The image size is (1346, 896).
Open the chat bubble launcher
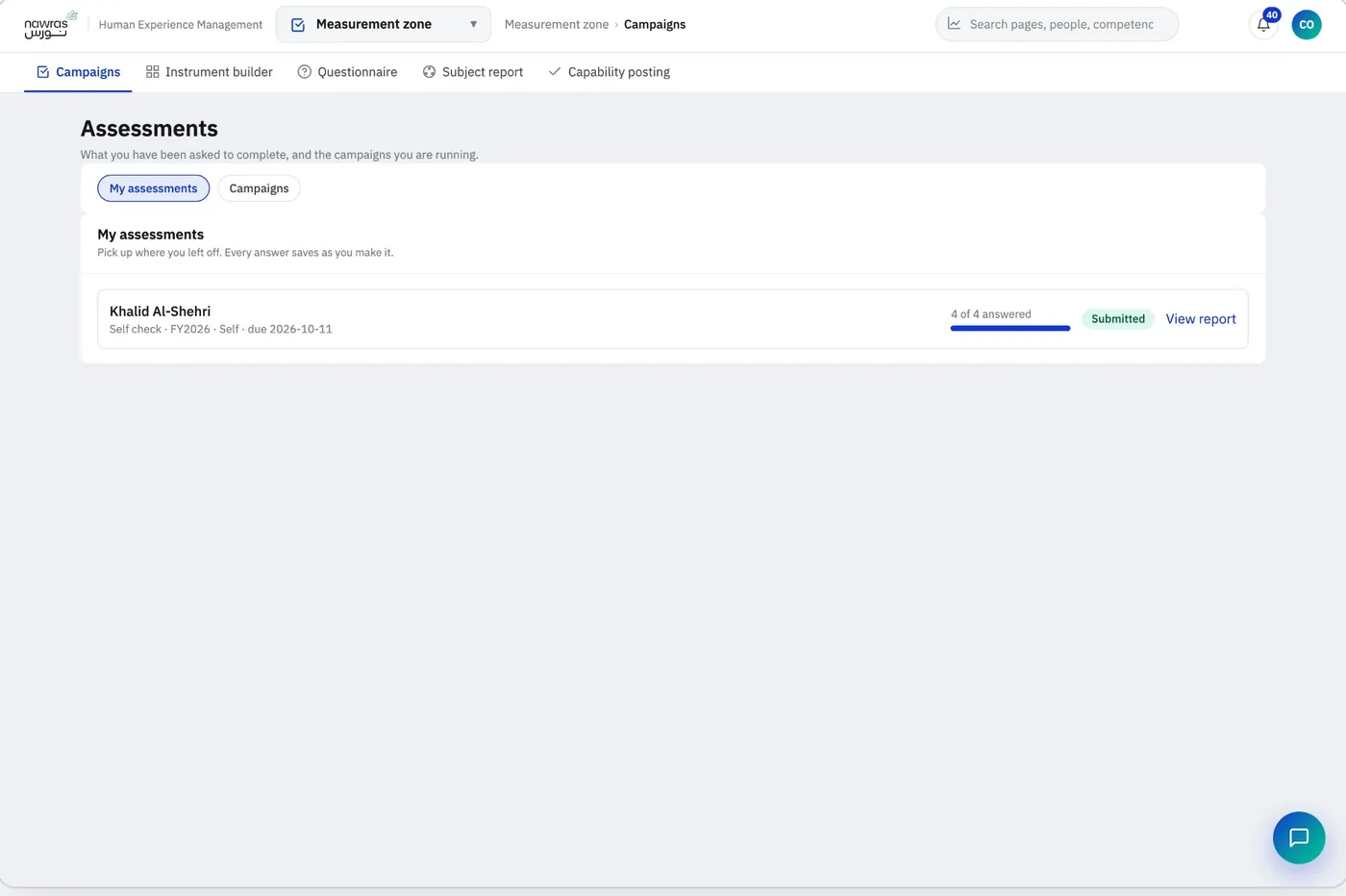(x=1299, y=837)
